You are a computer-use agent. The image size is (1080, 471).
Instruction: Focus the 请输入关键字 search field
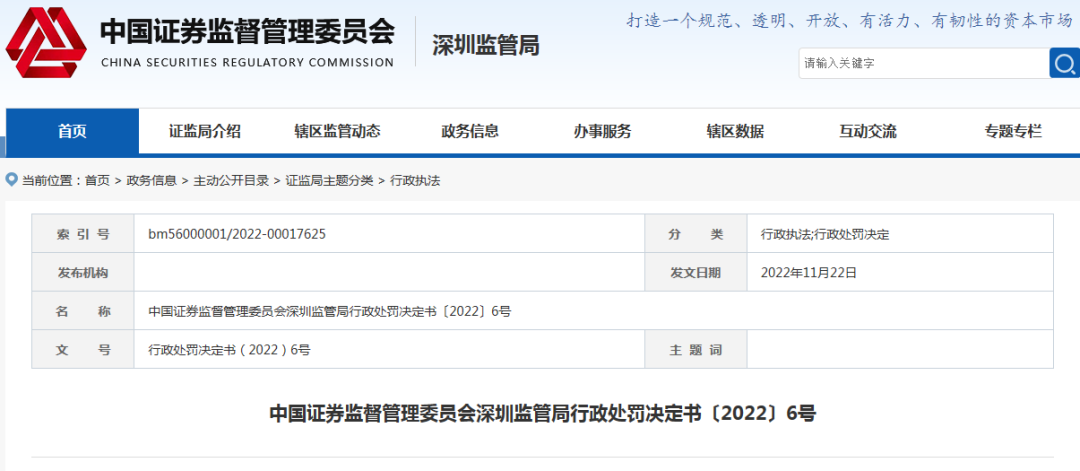point(924,63)
